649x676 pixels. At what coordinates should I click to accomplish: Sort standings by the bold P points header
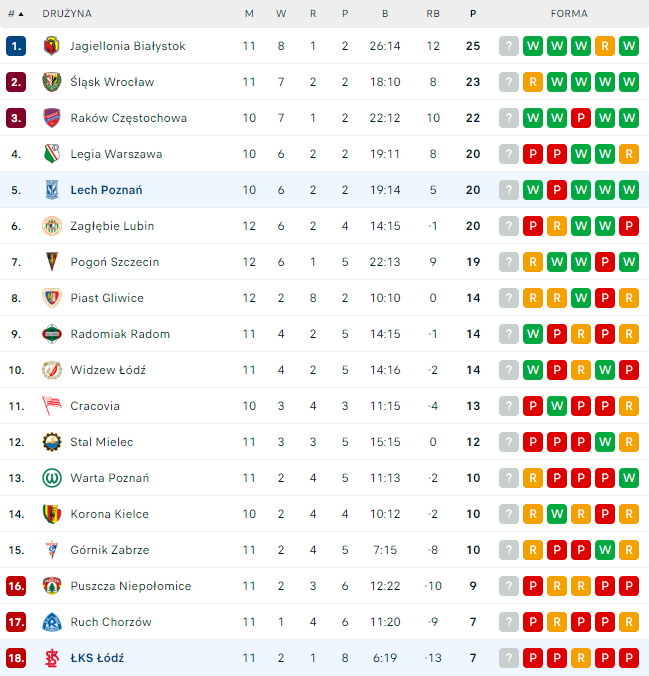(x=473, y=14)
